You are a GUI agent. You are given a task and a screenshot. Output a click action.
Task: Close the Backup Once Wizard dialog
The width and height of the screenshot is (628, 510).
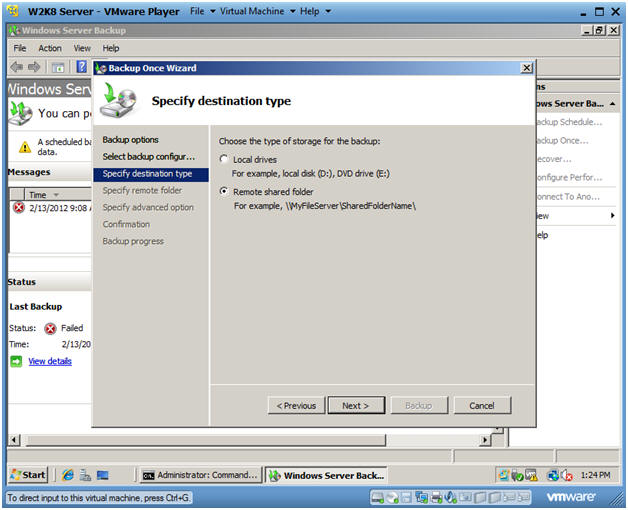[527, 68]
